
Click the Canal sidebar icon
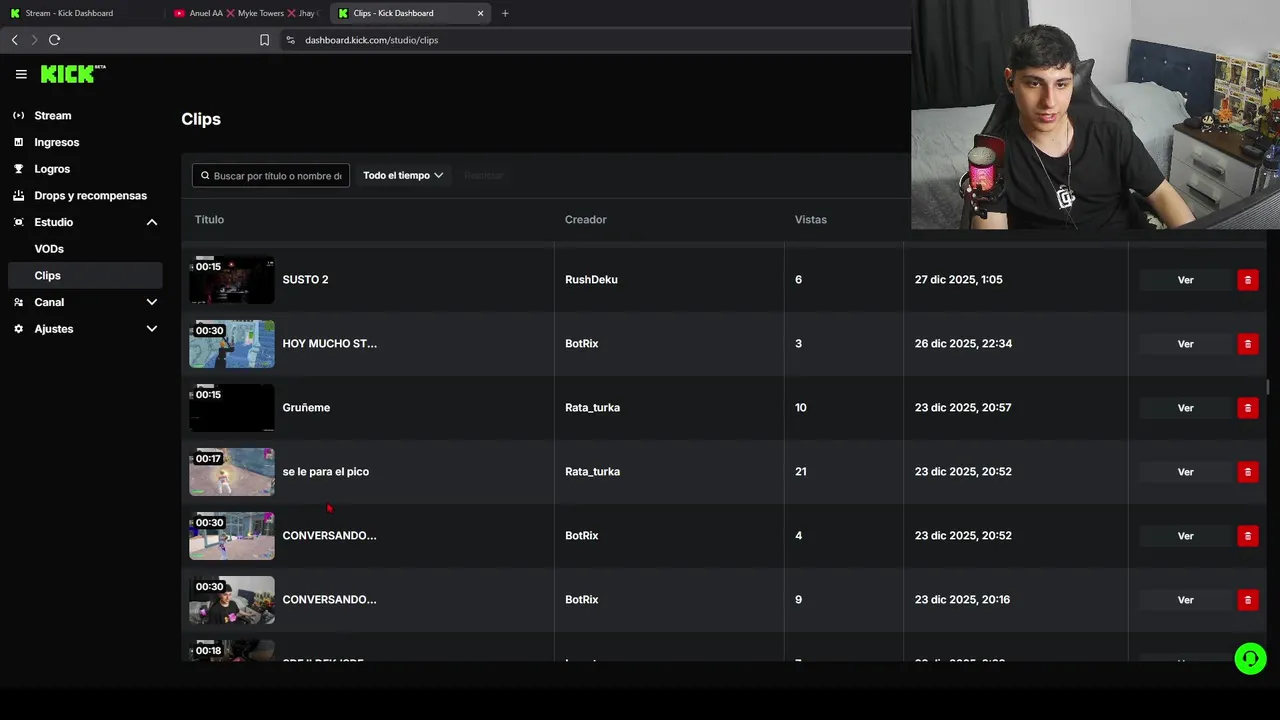click(18, 302)
